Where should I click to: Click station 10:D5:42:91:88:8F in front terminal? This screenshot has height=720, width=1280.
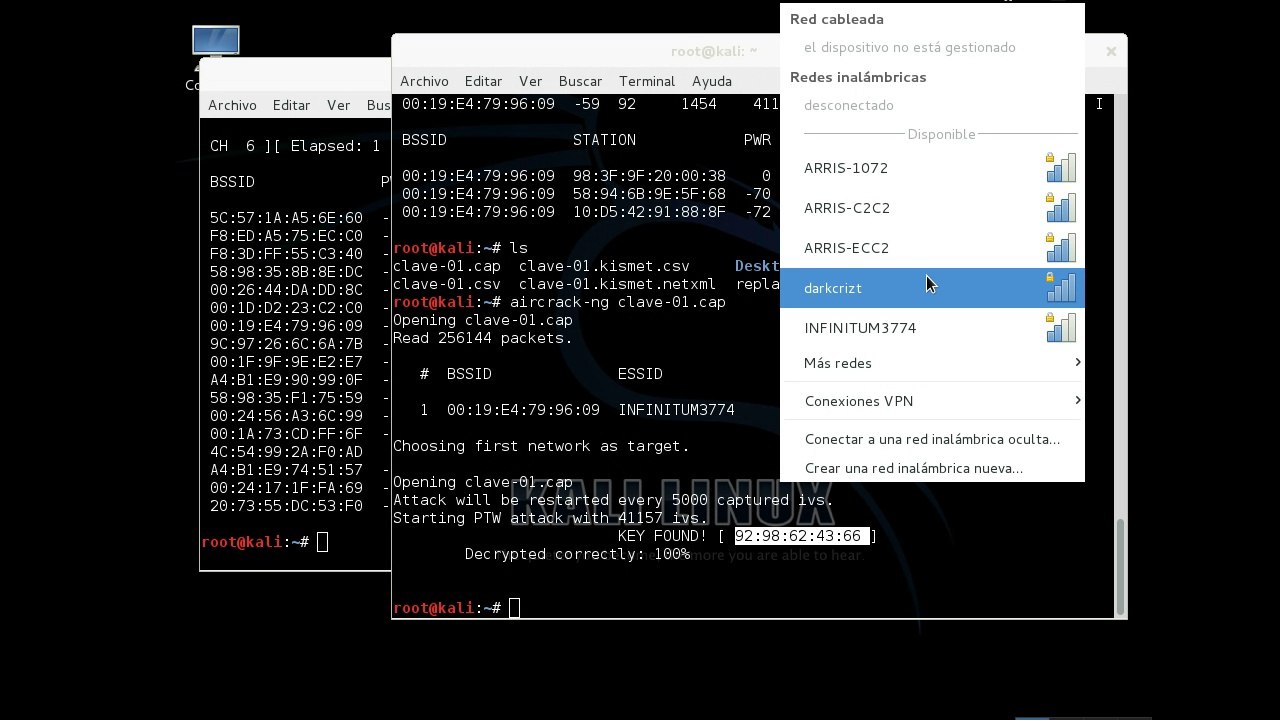click(x=649, y=212)
